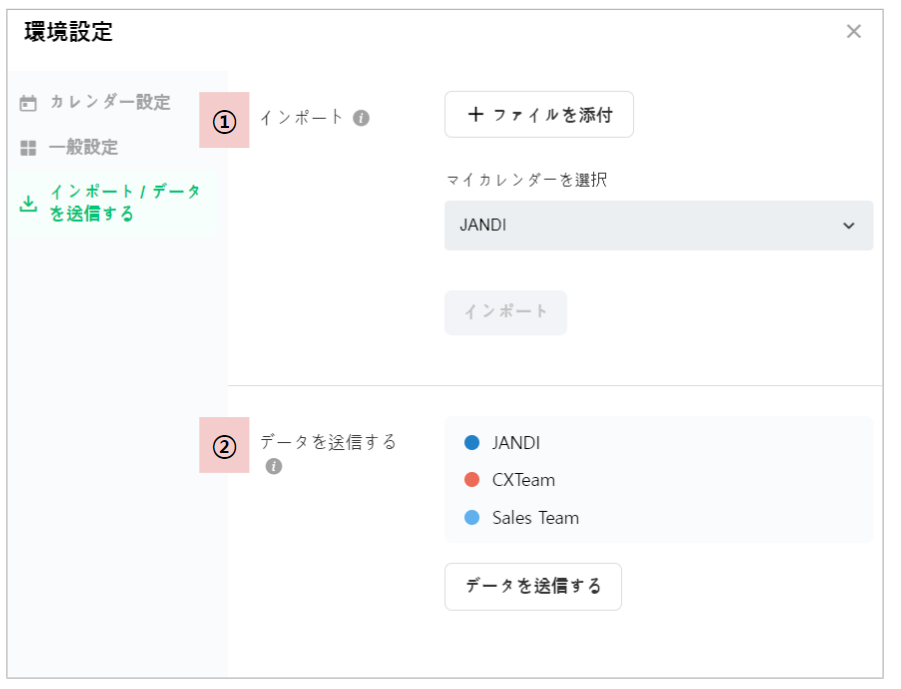901x689 pixels.
Task: Click the info icon next to インポート
Action: pos(361,118)
